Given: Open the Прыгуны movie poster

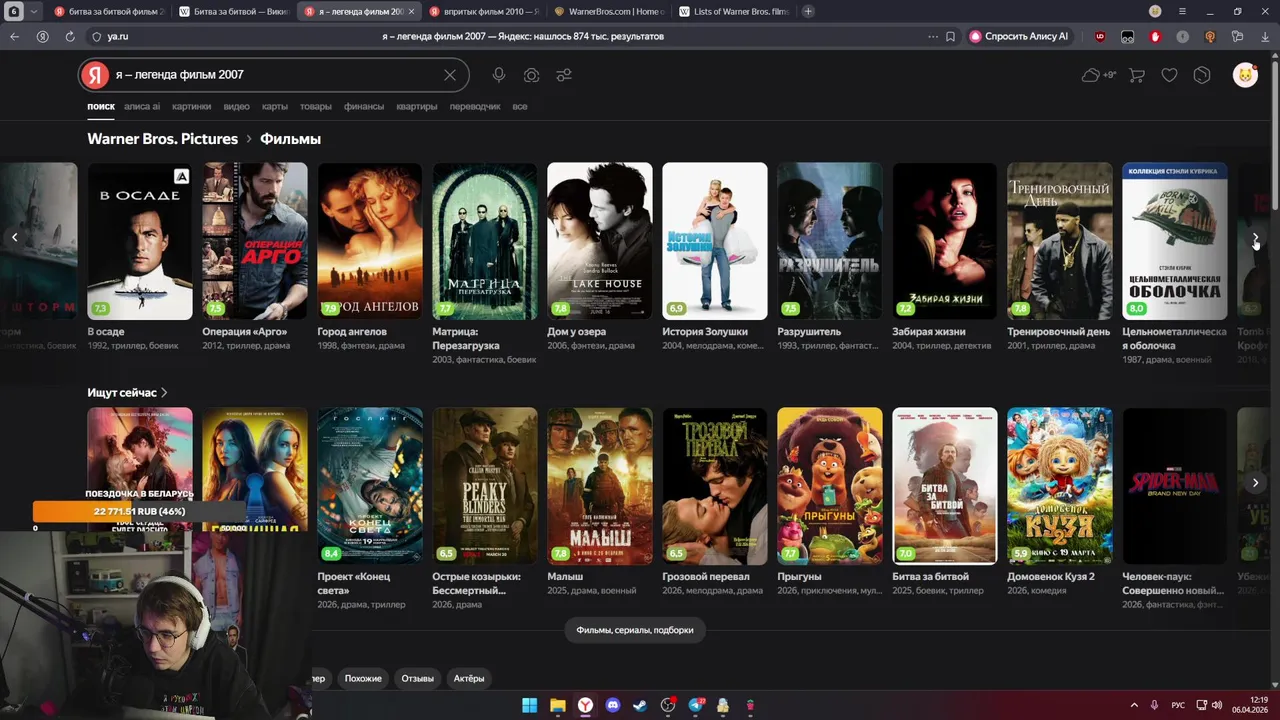Looking at the screenshot, I should point(830,486).
